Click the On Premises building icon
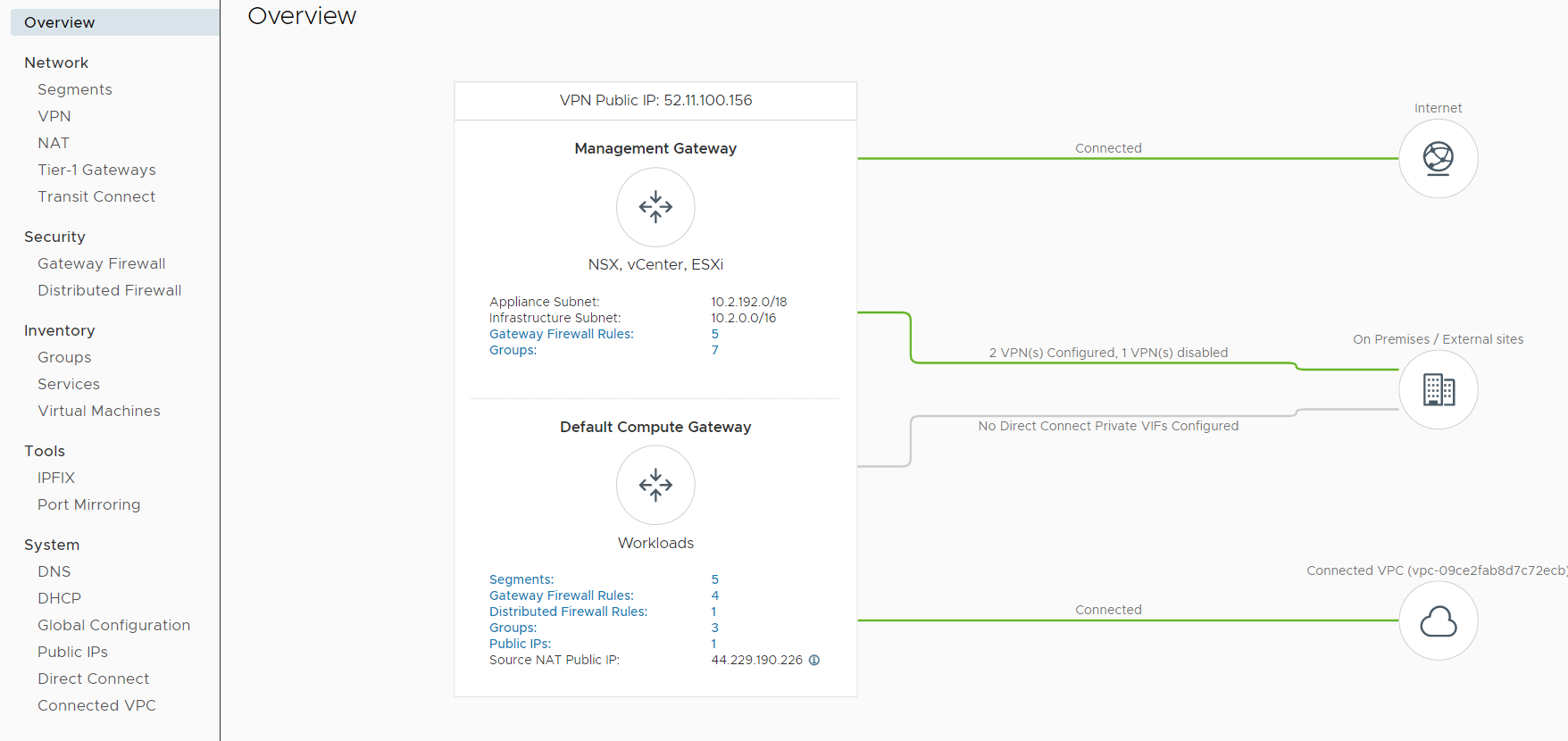The width and height of the screenshot is (1568, 741). tap(1438, 390)
